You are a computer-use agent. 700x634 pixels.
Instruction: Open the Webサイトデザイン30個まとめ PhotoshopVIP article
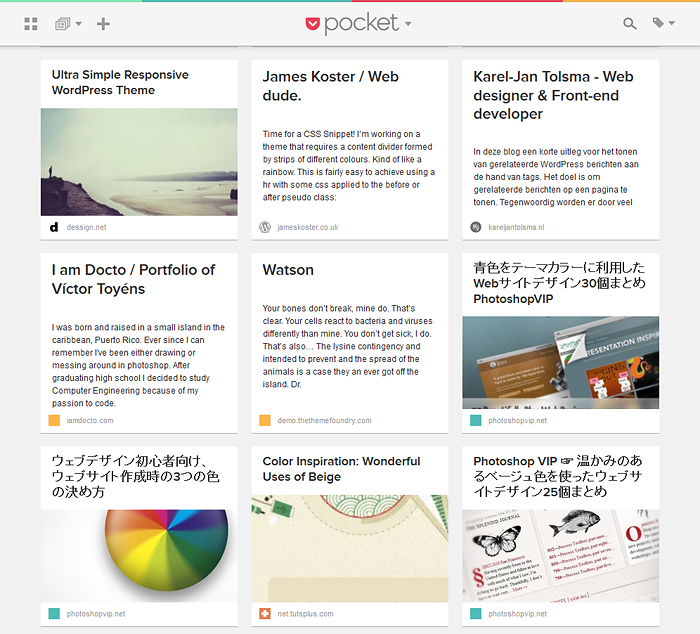559,283
